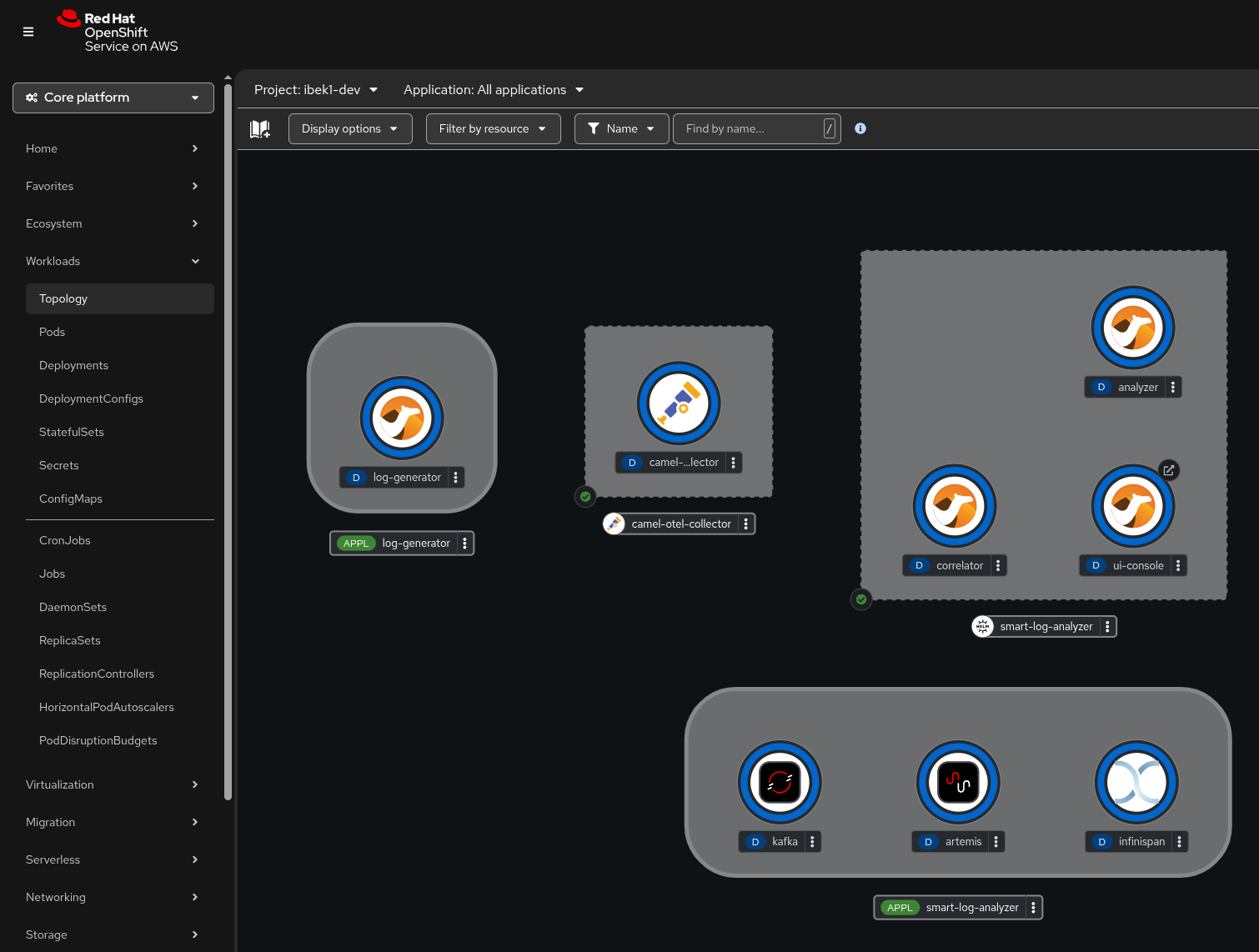Open ui-console external URL decorator
The image size is (1259, 952).
click(1169, 470)
